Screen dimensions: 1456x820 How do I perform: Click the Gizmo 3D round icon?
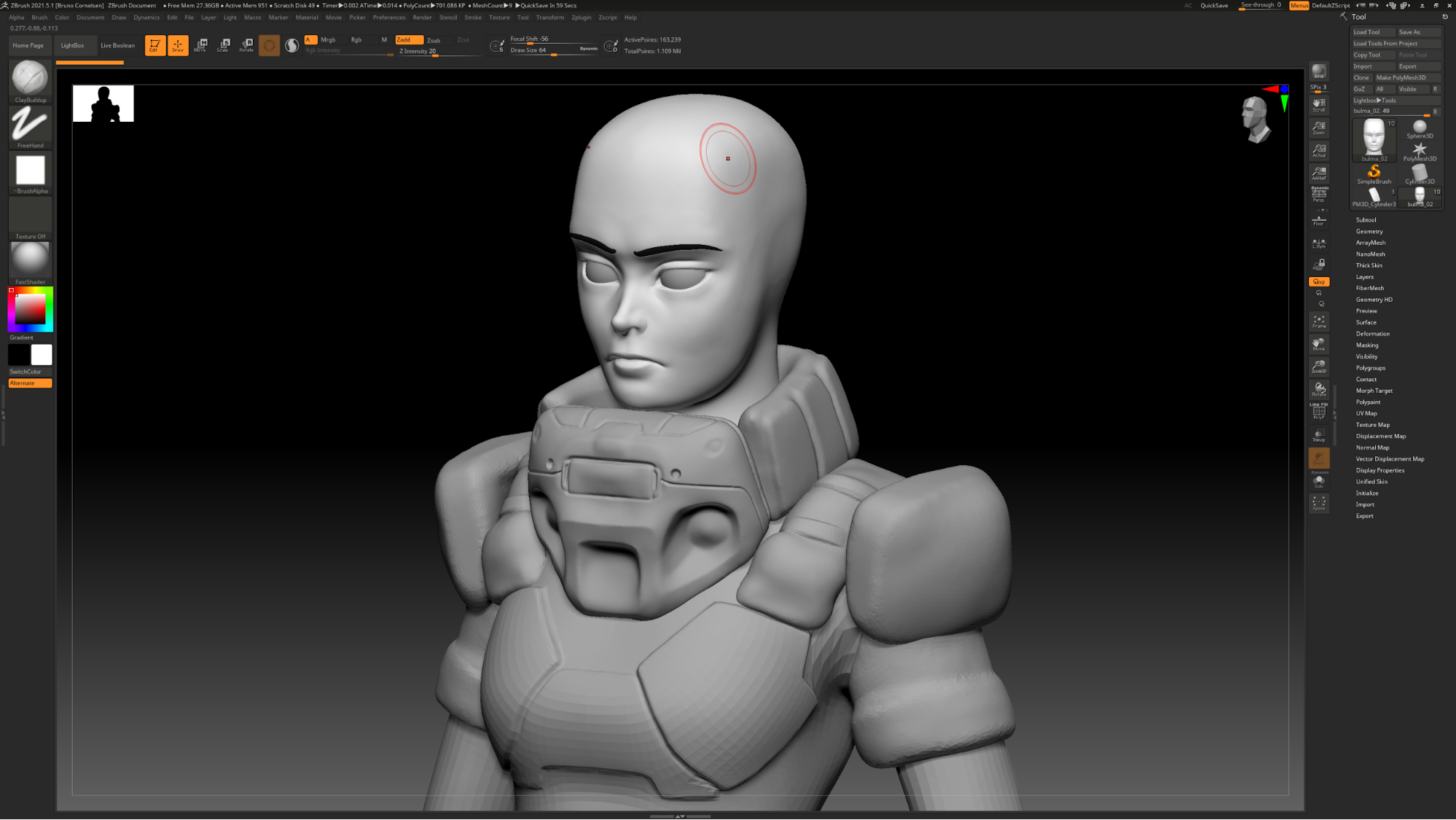[x=269, y=45]
